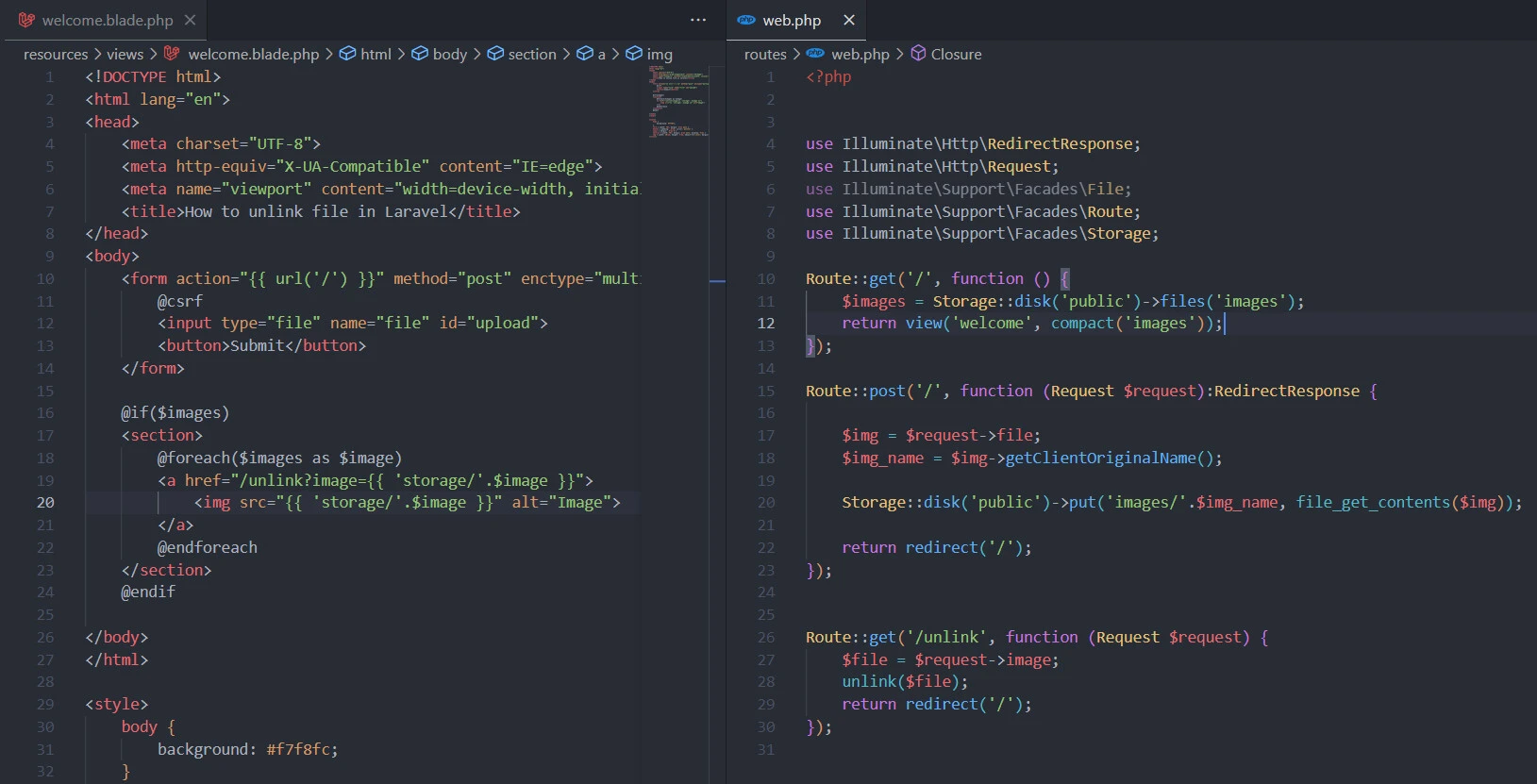This screenshot has height=784, width=1537.
Task: Click line number 20 in left editor
Action: (x=45, y=503)
